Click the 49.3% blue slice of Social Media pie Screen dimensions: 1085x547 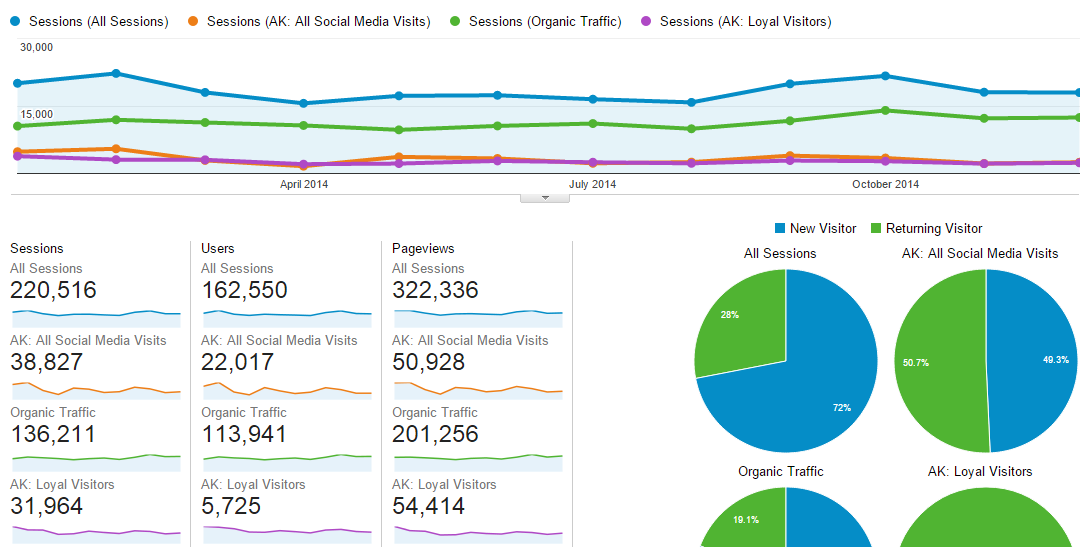(x=1032, y=361)
